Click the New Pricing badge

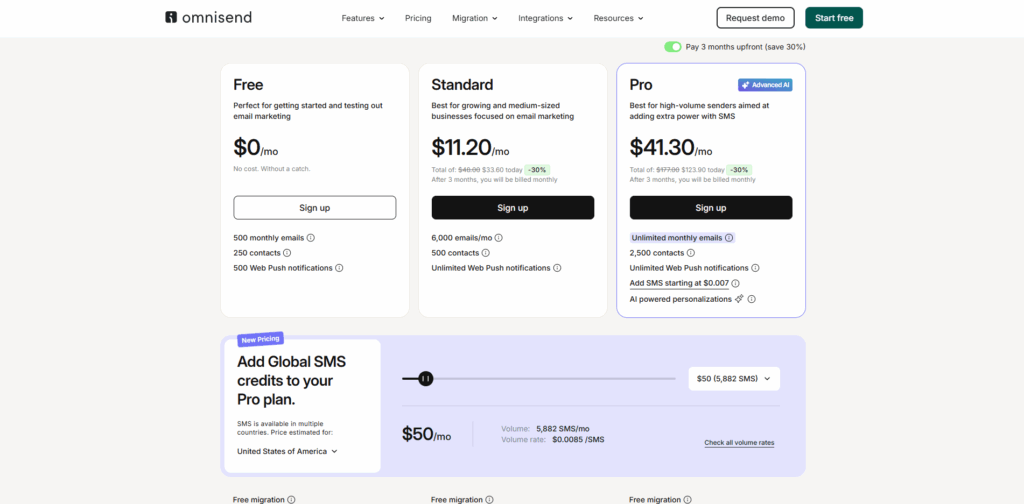pyautogui.click(x=261, y=339)
